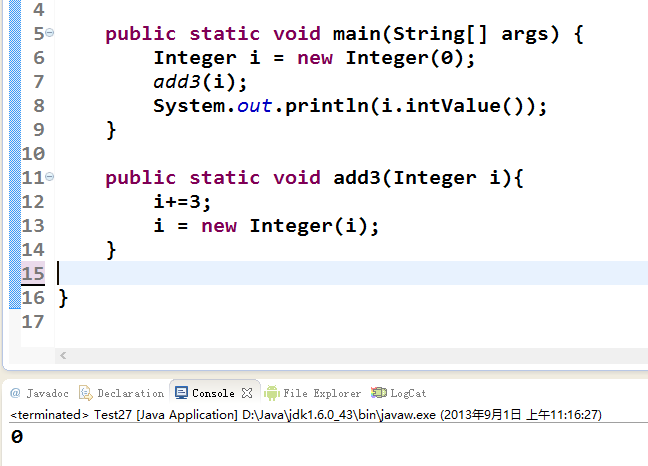Switch to the Declaration tab

[130, 393]
